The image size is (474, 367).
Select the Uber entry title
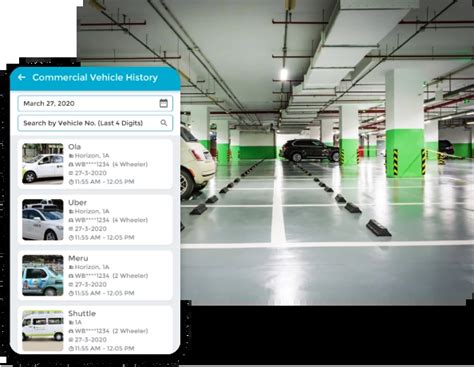[x=77, y=203]
